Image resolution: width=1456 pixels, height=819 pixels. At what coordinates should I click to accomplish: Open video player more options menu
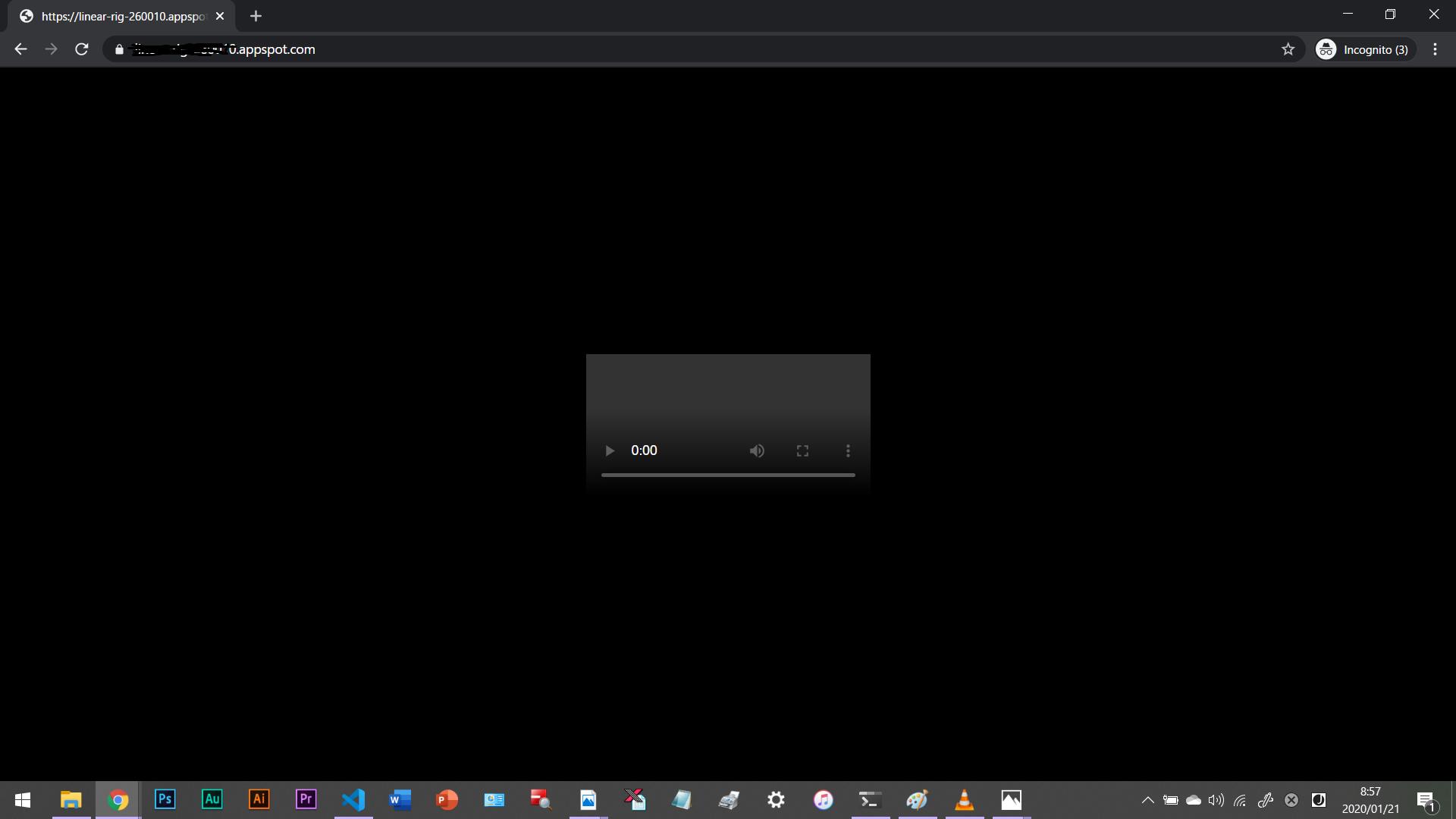coord(848,451)
